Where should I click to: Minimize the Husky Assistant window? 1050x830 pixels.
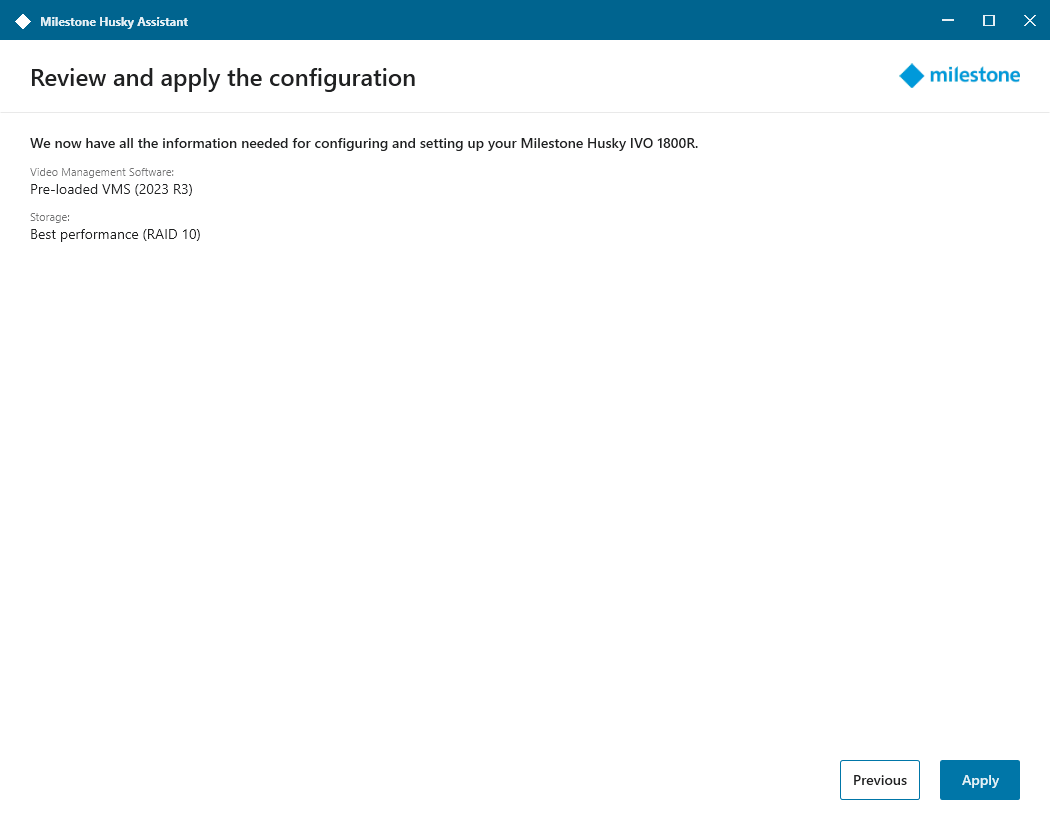(x=948, y=21)
